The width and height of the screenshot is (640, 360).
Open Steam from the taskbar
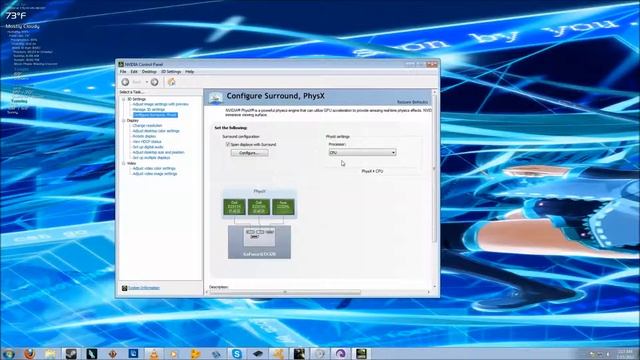(x=71, y=354)
